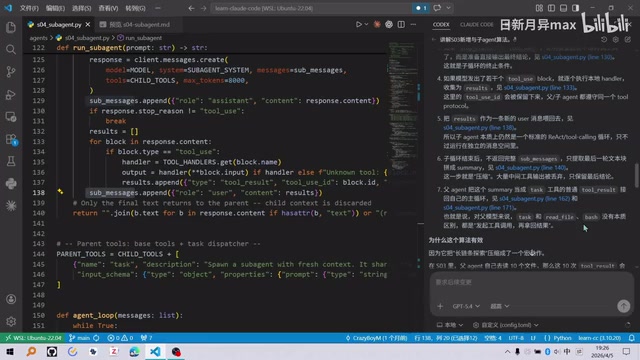Open GPT-5.4 model dropdown
Viewport: 640px width, 360px height.
click(x=466, y=306)
